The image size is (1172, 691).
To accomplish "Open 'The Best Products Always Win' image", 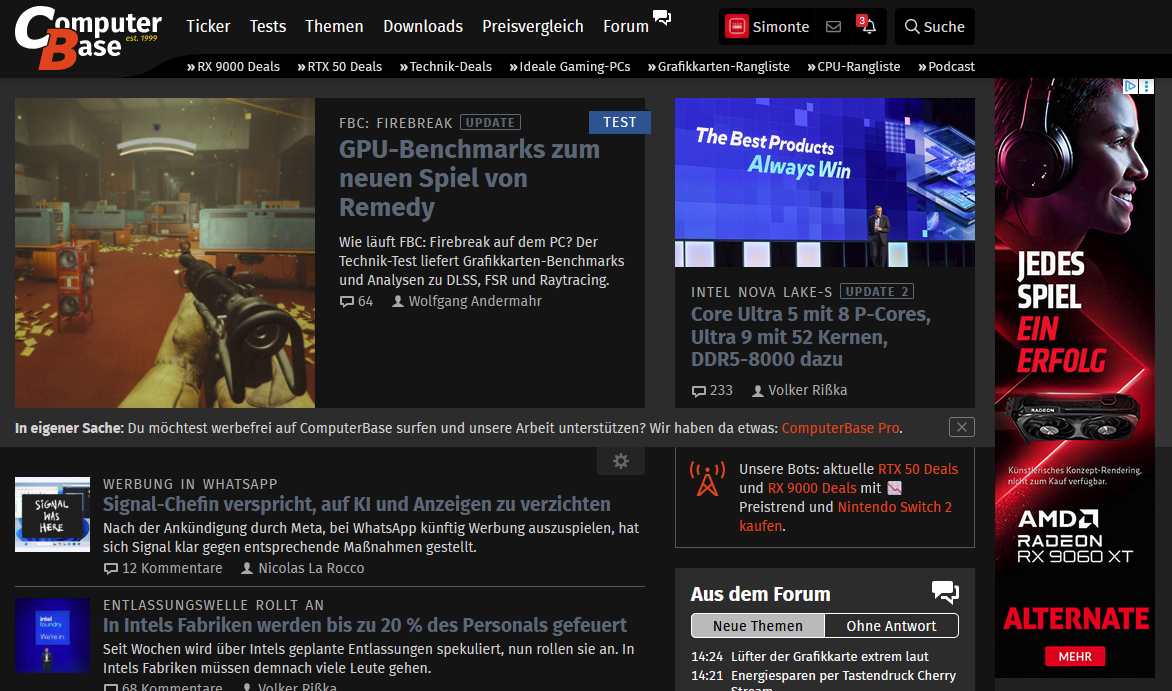I will [x=824, y=182].
